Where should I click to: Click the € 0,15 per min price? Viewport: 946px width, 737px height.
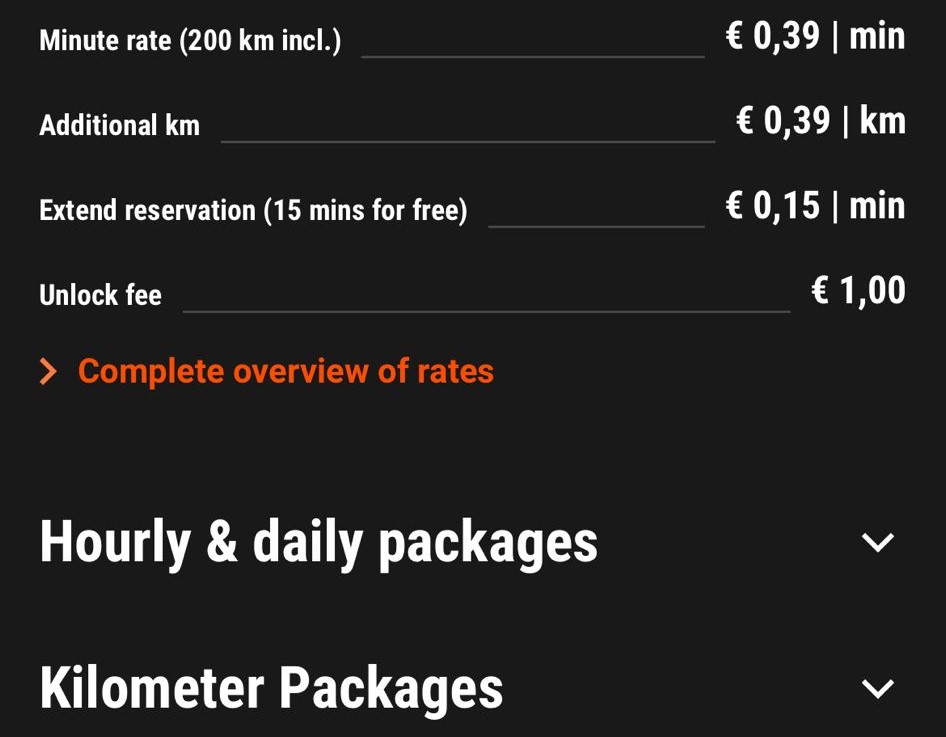tap(815, 207)
